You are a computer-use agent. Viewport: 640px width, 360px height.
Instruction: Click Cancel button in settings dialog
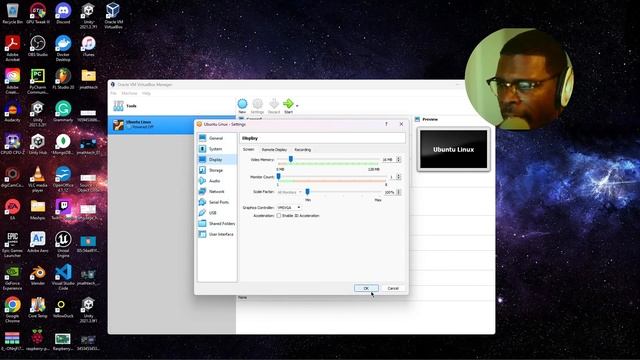(x=393, y=288)
